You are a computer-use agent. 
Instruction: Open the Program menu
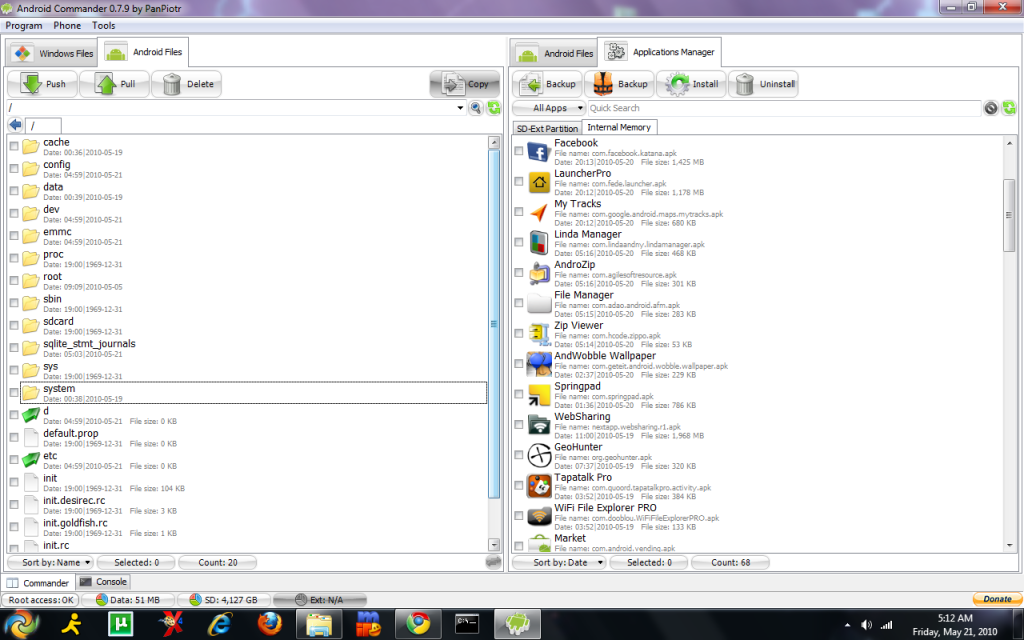coord(24,25)
